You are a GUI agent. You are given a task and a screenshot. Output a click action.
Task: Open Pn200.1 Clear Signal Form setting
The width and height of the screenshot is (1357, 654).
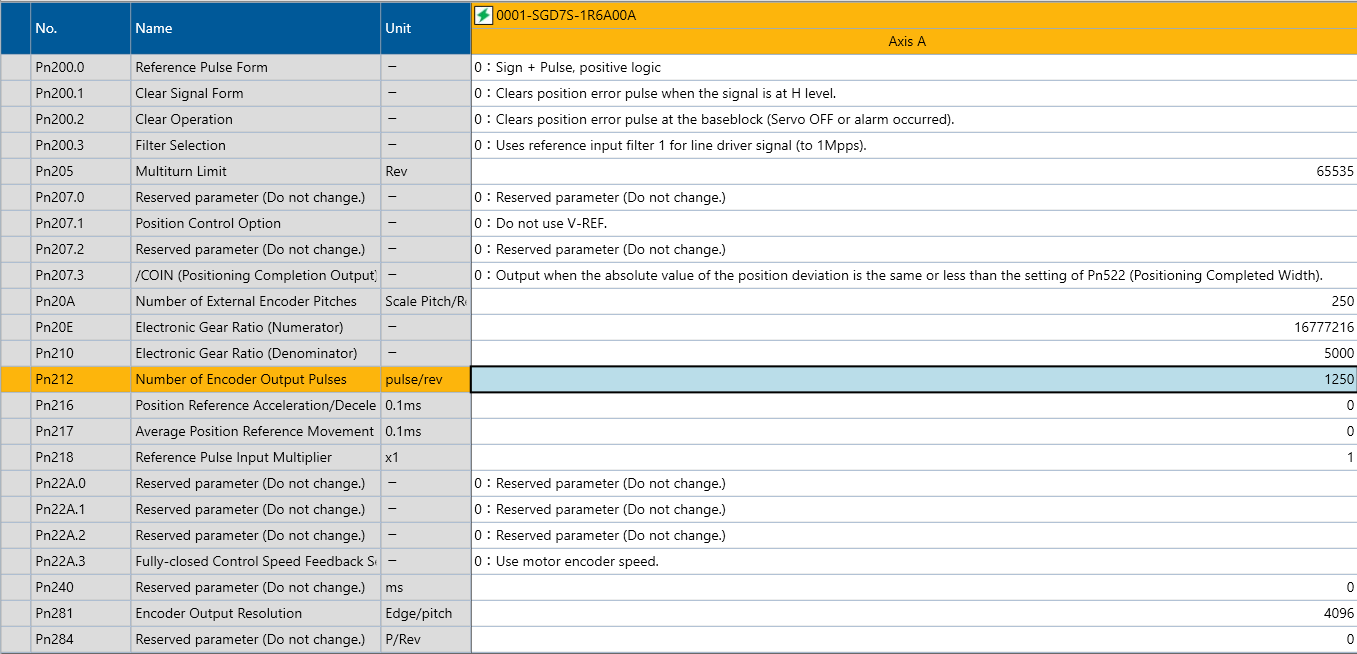tap(913, 93)
